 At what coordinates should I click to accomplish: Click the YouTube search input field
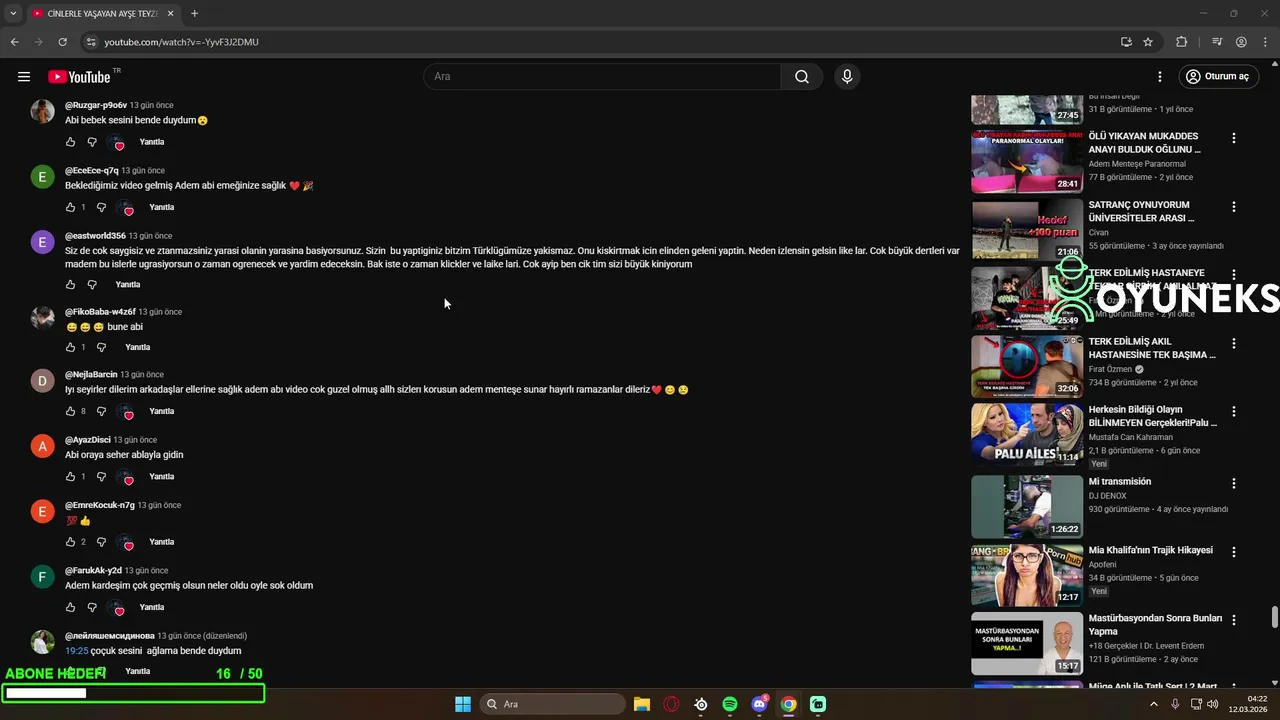[x=603, y=76]
